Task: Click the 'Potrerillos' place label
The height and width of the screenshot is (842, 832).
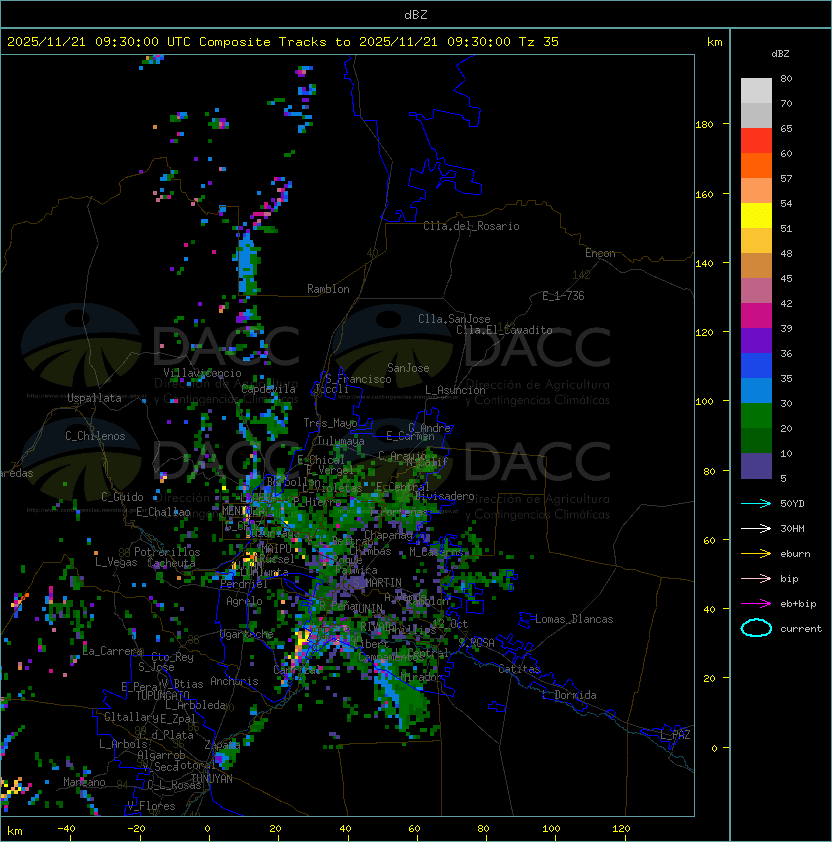Action: (x=167, y=552)
